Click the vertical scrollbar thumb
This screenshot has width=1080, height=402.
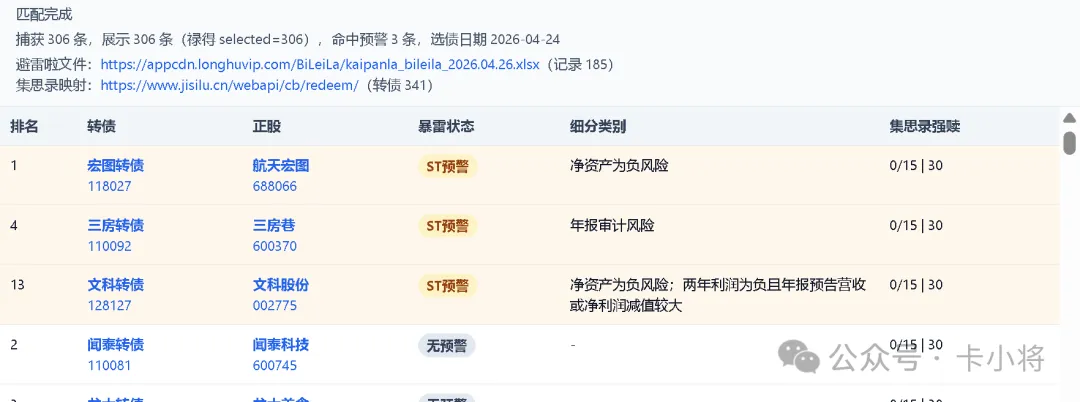(1070, 142)
